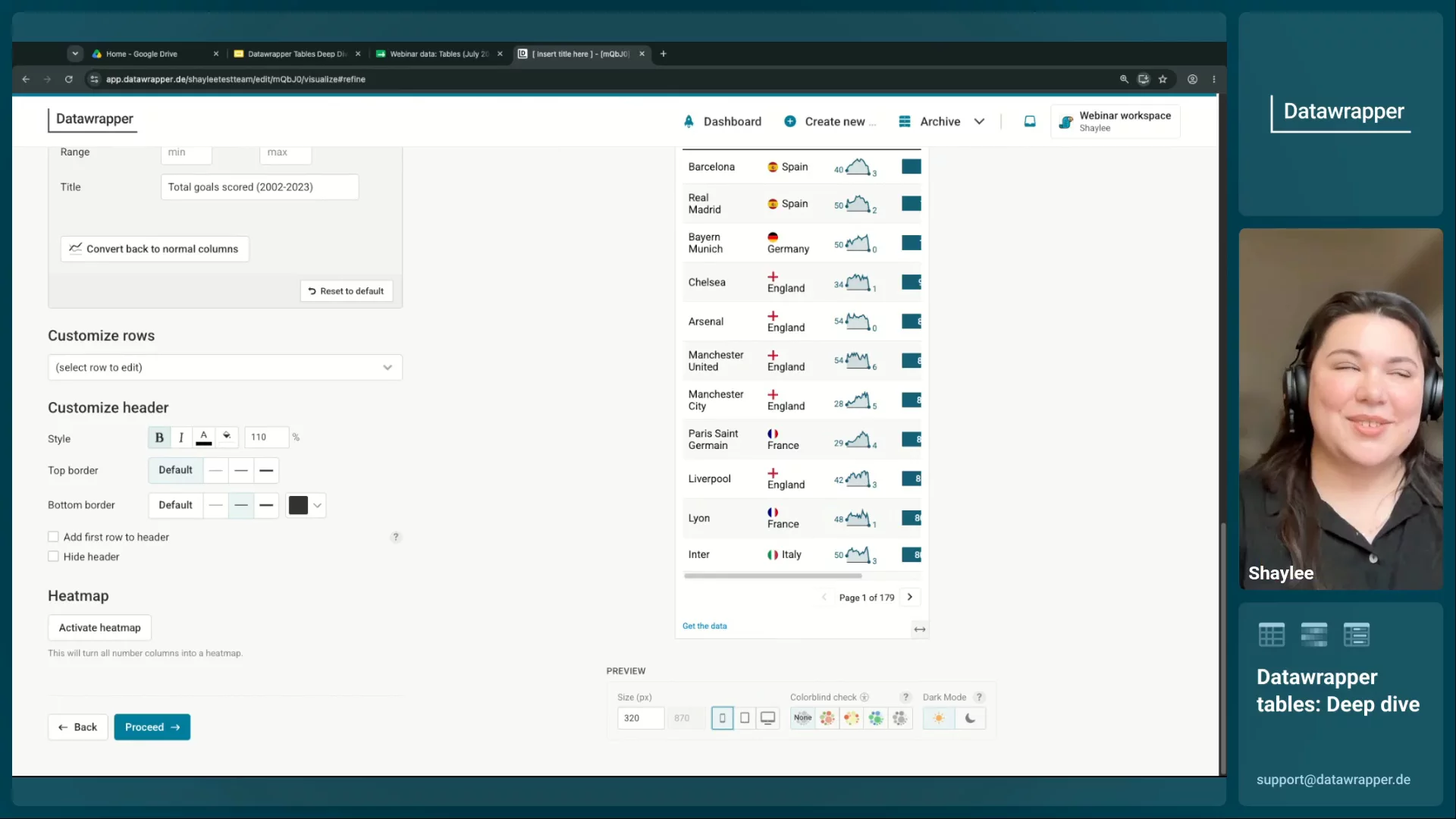Viewport: 1456px width, 819px height.
Task: Click the bottom border dark color swatch
Action: coord(298,505)
